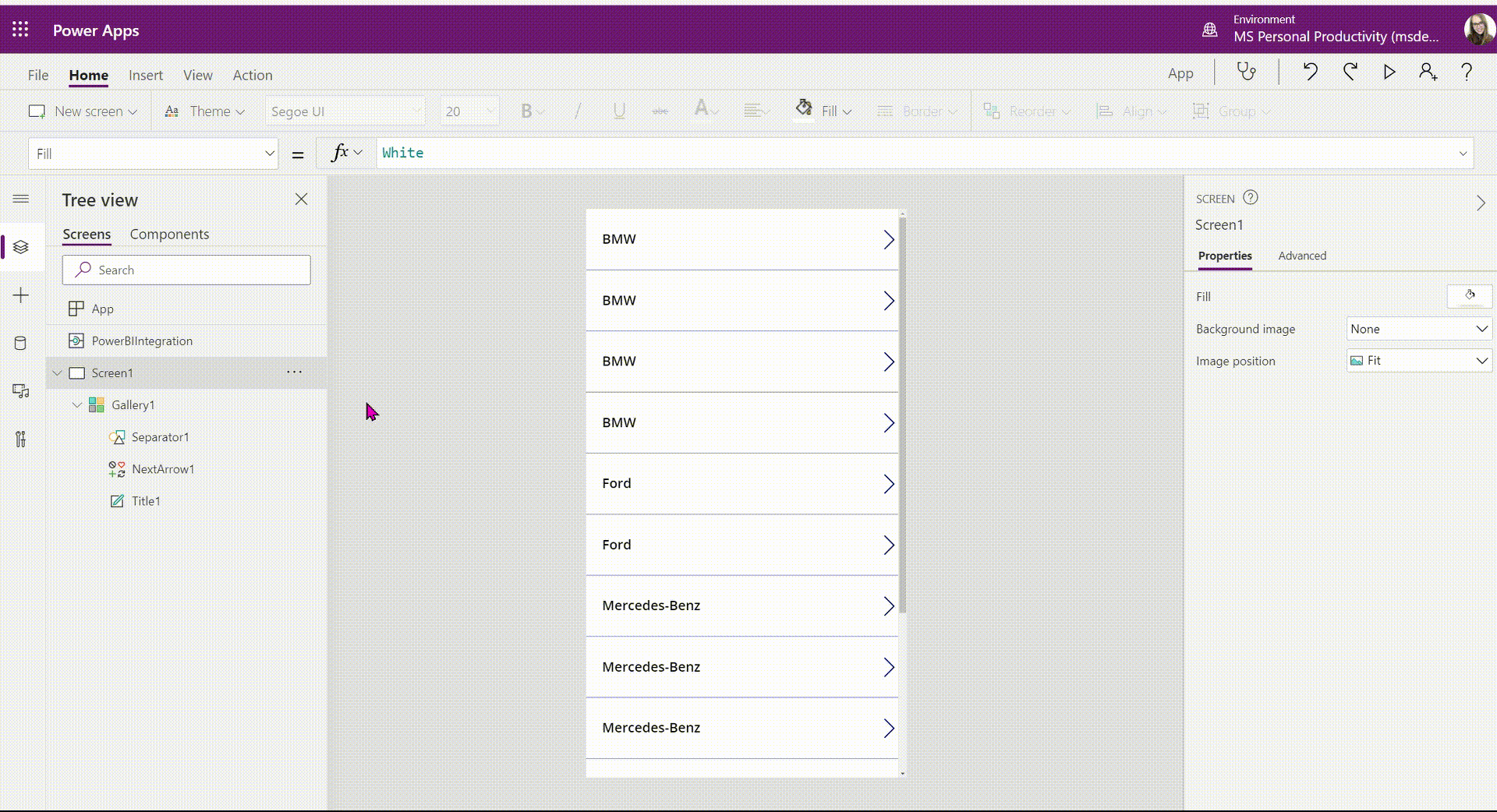
Task: Switch to Advanced tab in properties pane
Action: click(1302, 256)
